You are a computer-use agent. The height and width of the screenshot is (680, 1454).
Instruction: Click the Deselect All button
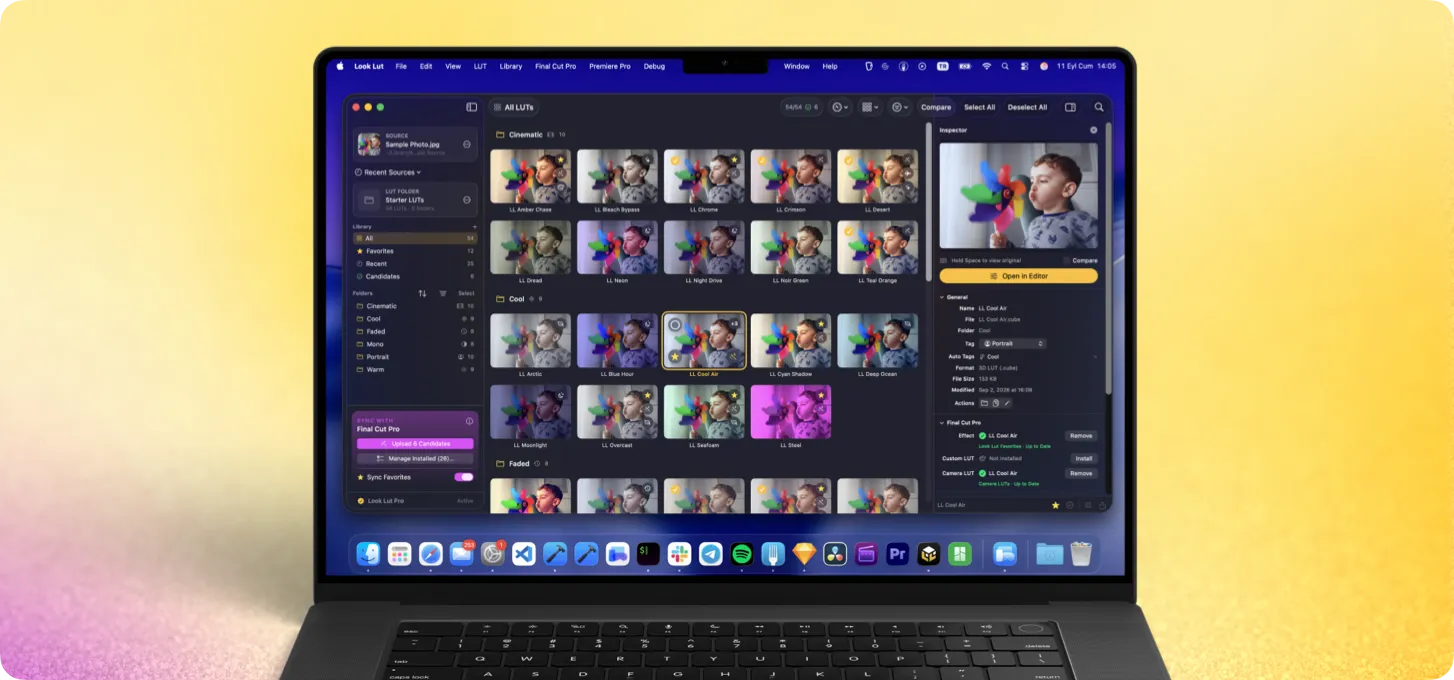[1027, 107]
